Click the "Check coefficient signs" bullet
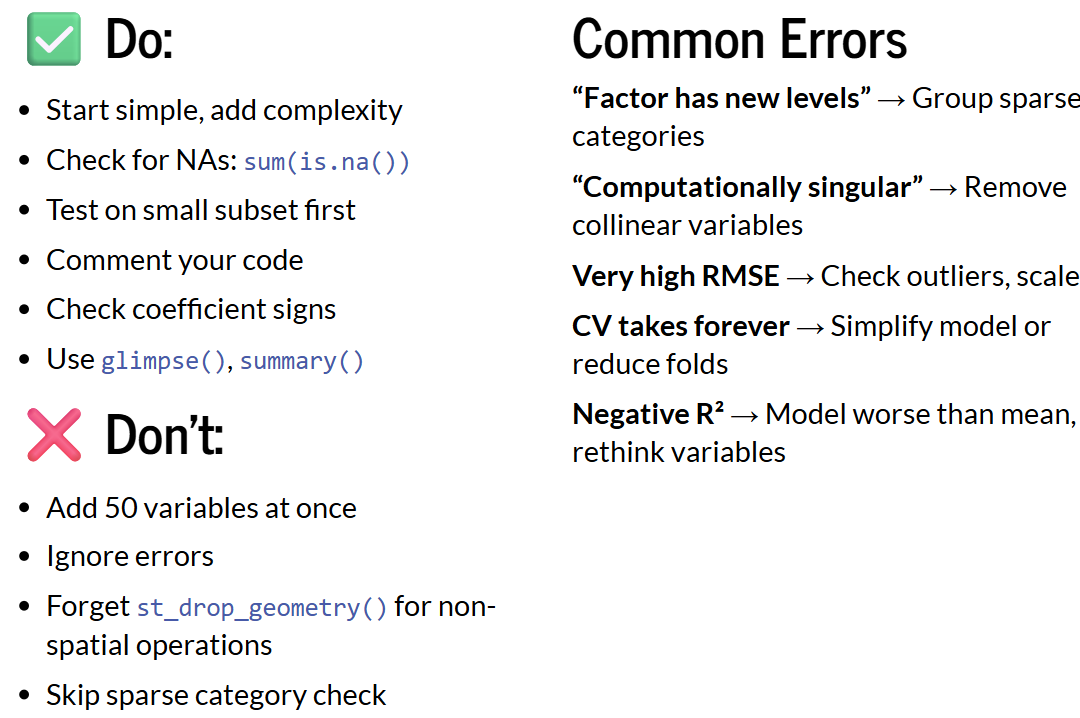The width and height of the screenshot is (1080, 718). (x=191, y=310)
